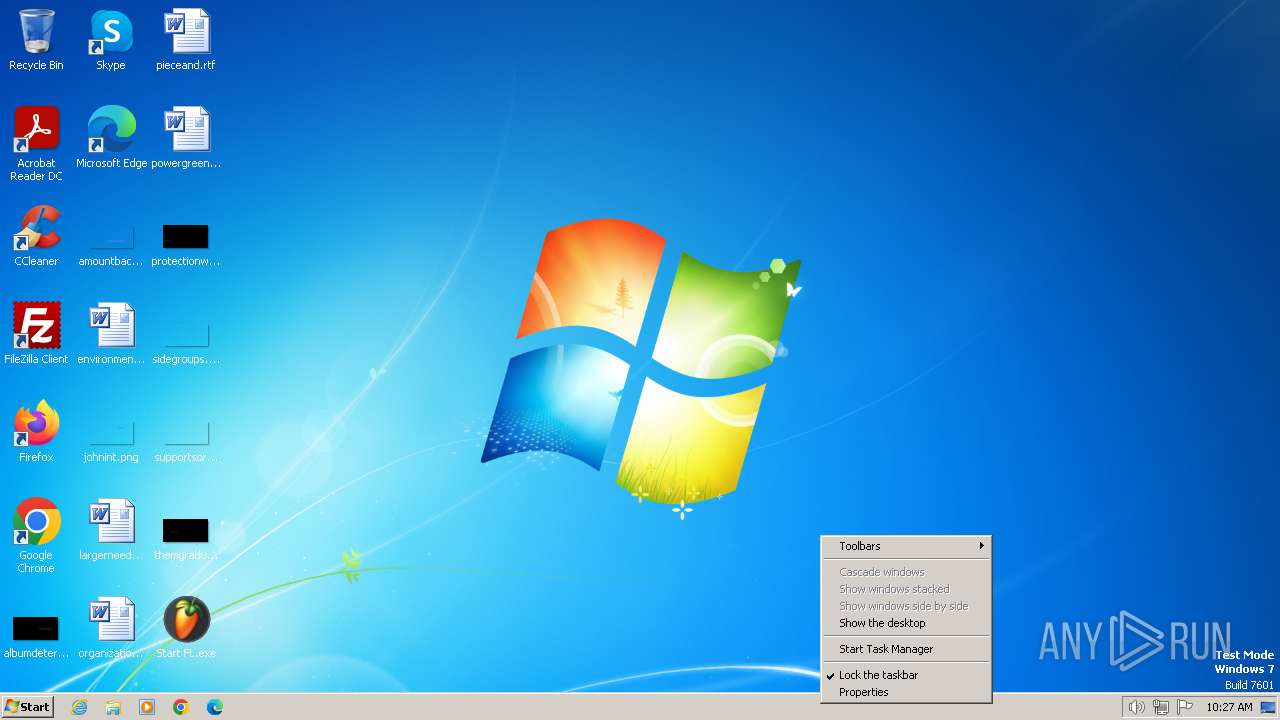Launch Chrome from the taskbar
The height and width of the screenshot is (720, 1280).
[181, 707]
